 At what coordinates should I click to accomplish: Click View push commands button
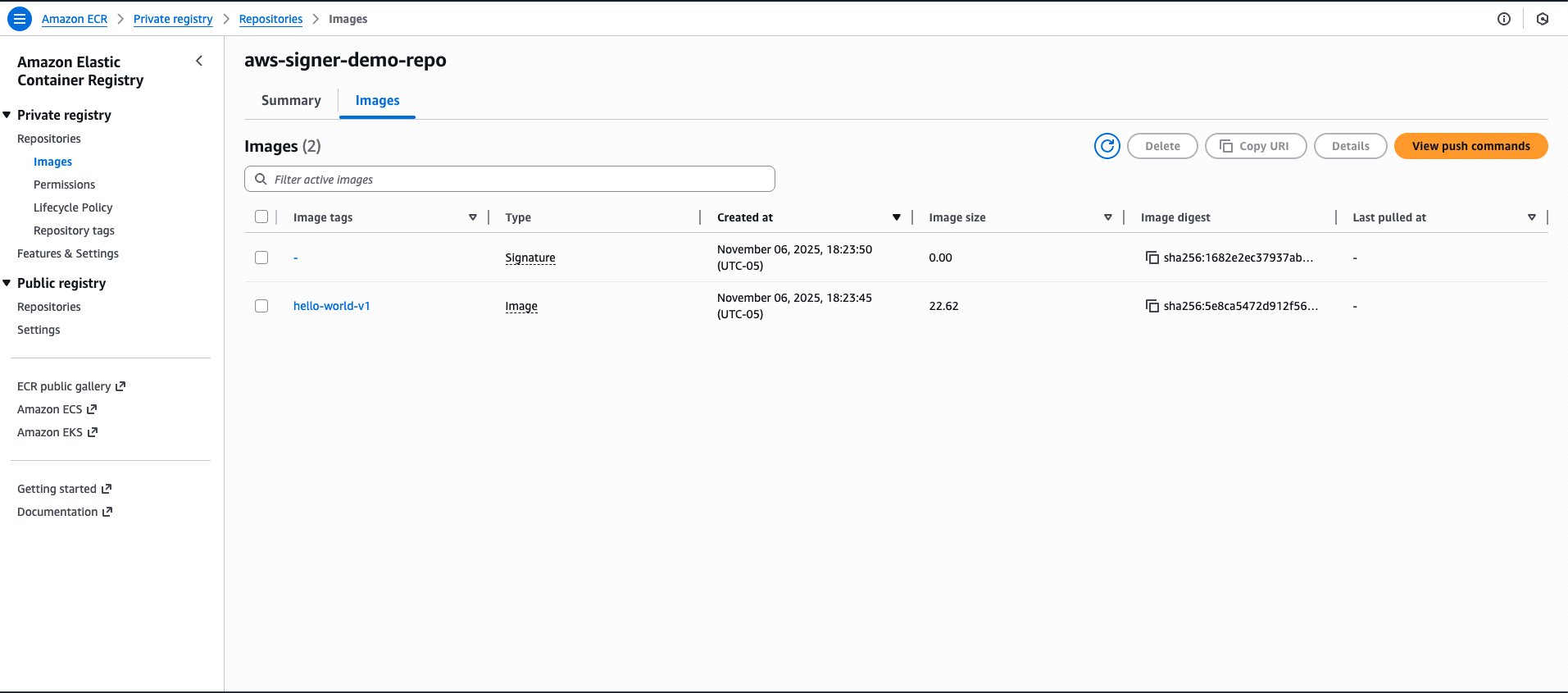click(1470, 146)
